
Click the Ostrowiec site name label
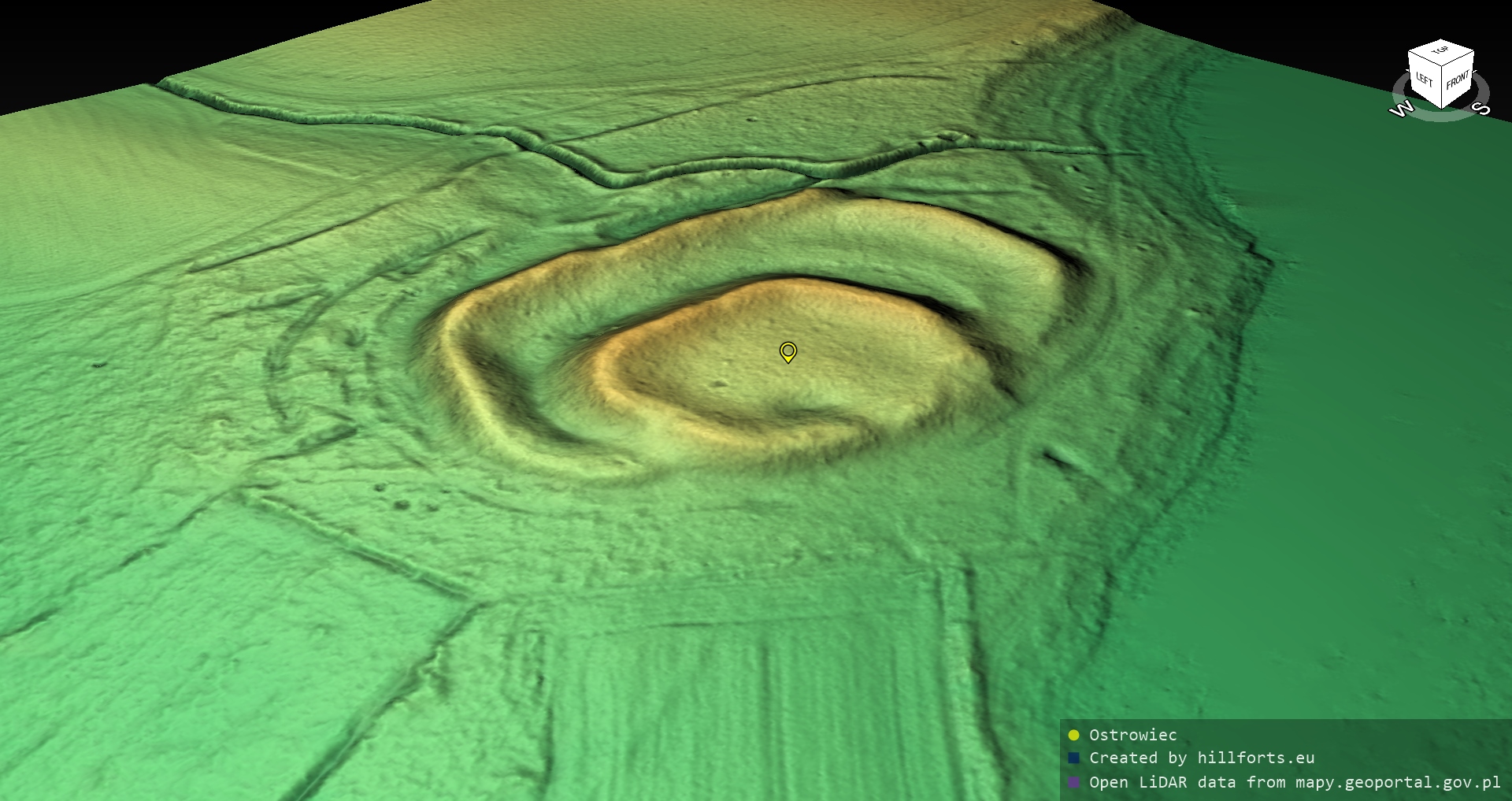point(1132,736)
